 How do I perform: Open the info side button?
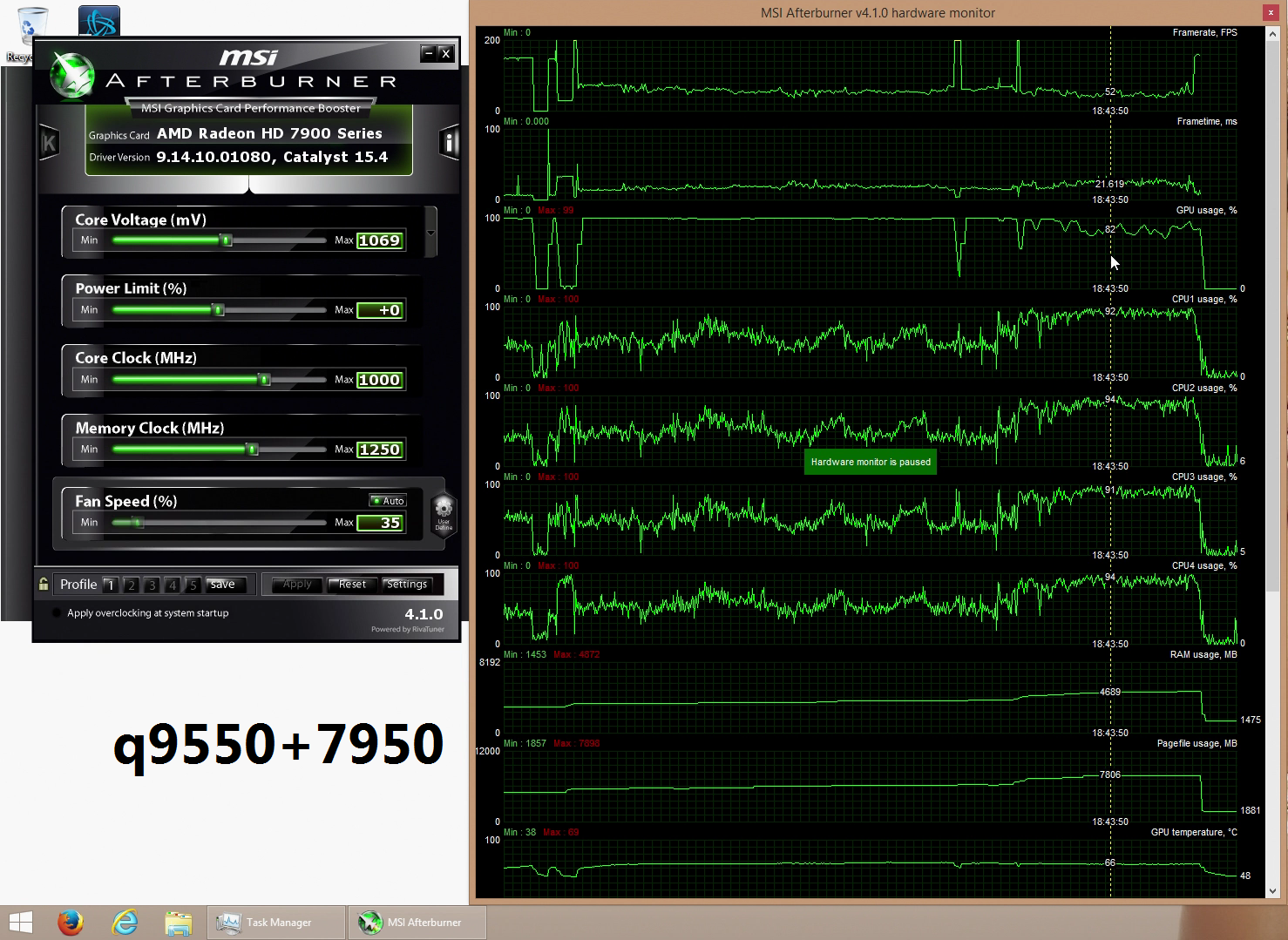(x=449, y=143)
